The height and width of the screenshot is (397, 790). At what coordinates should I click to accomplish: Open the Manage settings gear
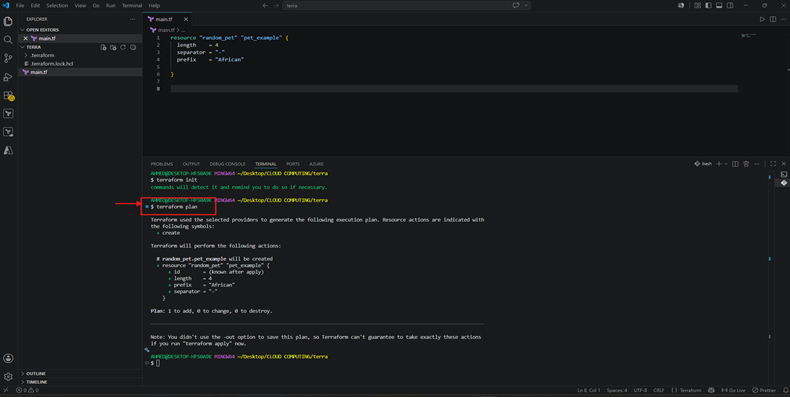pyautogui.click(x=8, y=376)
